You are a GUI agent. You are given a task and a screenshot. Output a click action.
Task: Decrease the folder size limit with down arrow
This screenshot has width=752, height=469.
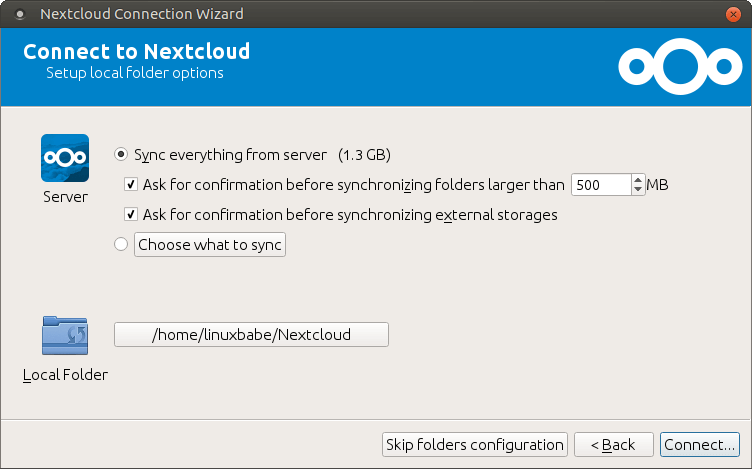coord(637,189)
